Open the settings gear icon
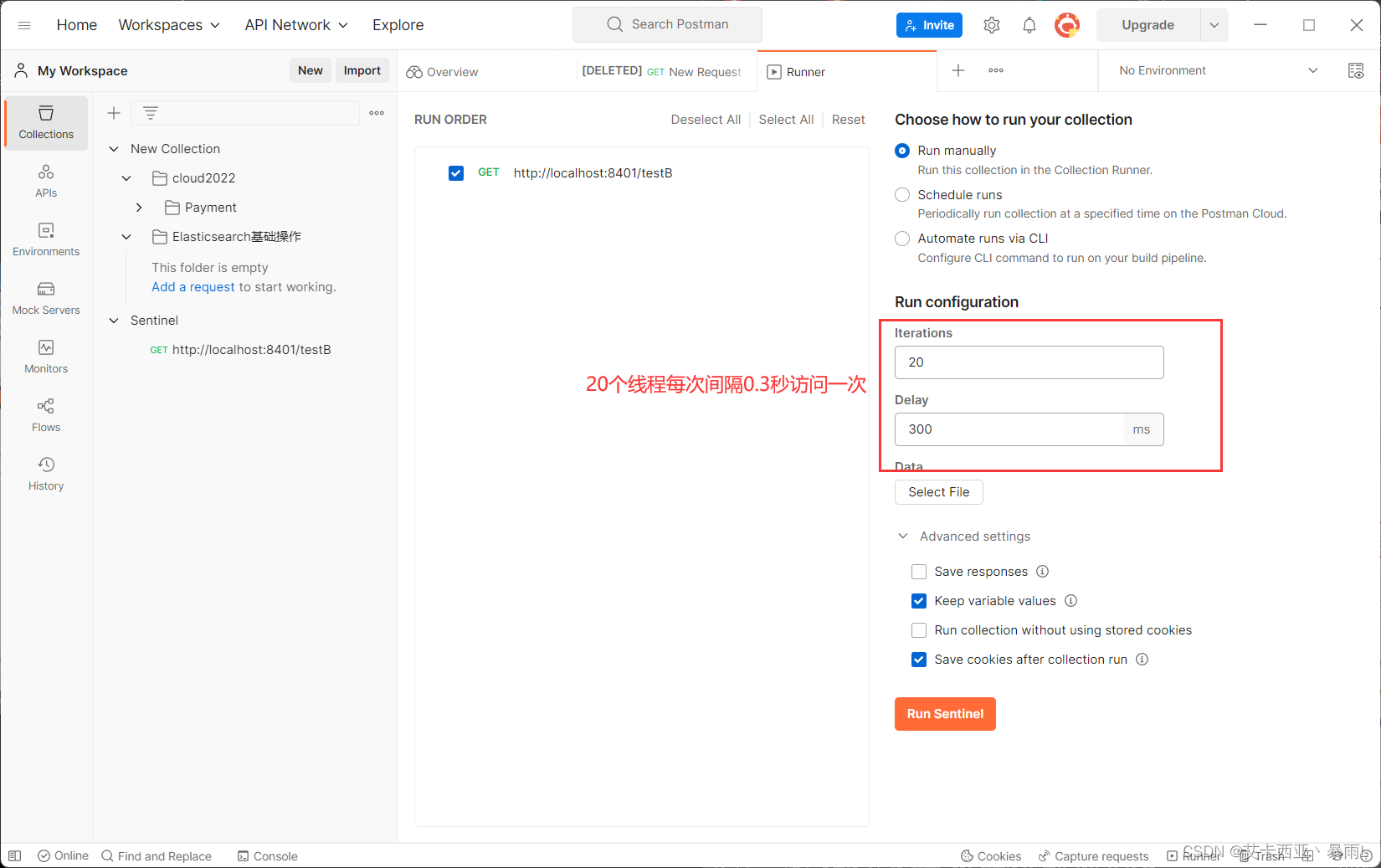This screenshot has height=868, width=1381. 992,25
